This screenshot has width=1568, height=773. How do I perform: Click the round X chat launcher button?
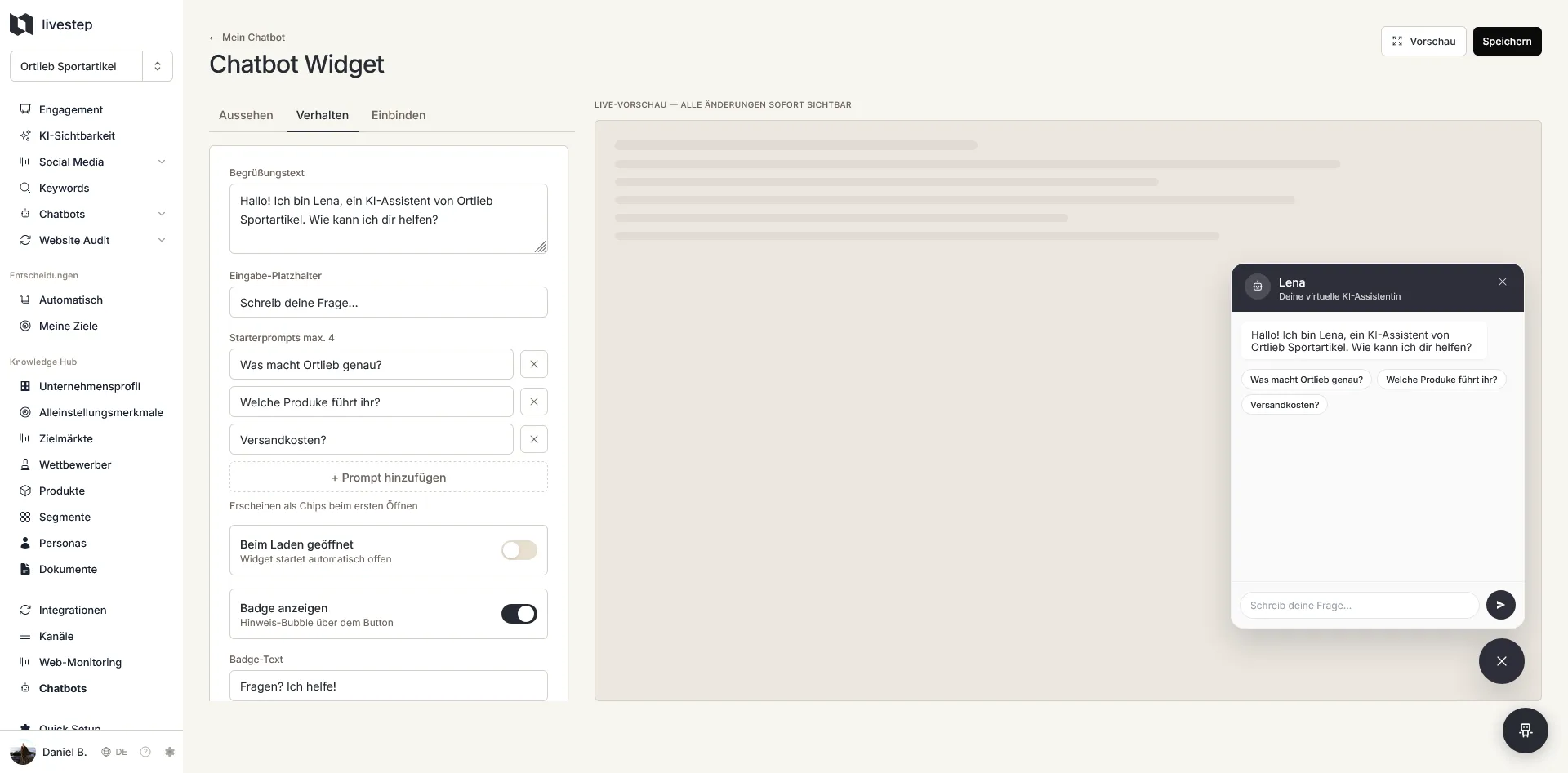(x=1501, y=661)
